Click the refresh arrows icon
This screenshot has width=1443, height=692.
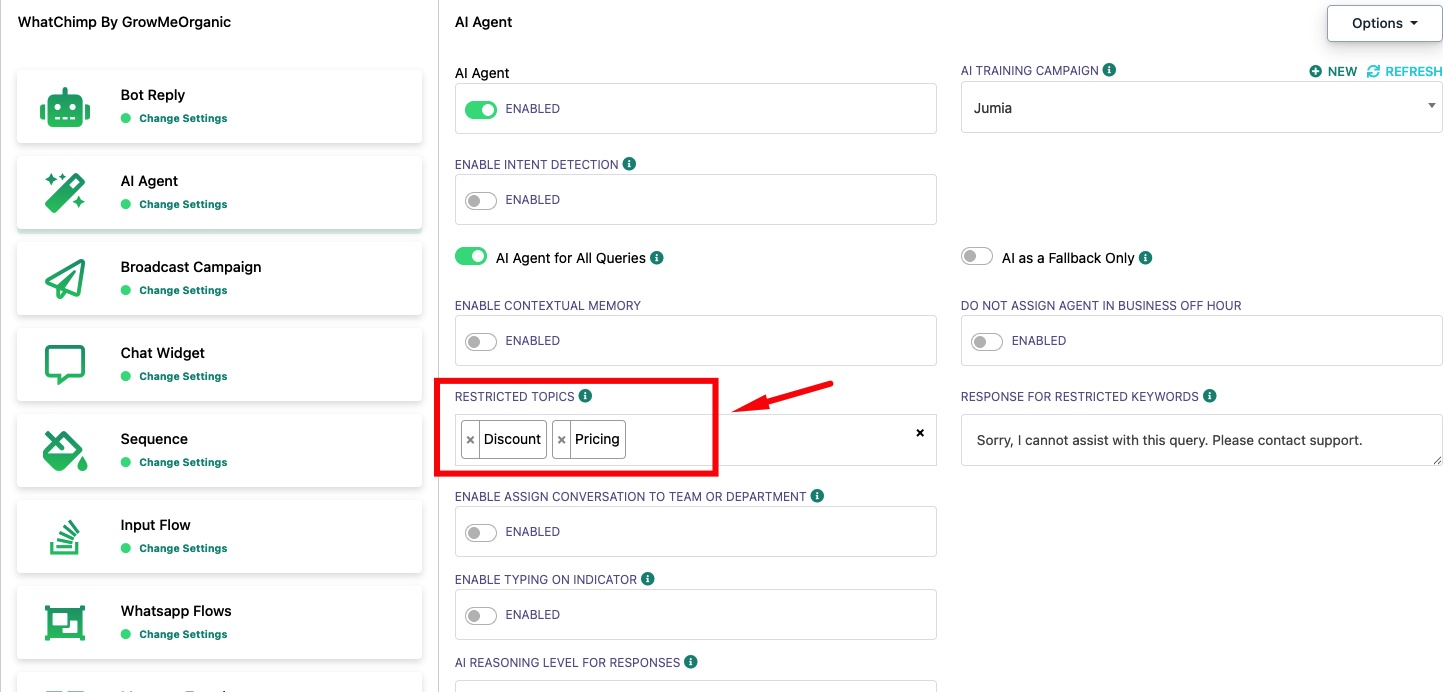click(1373, 71)
